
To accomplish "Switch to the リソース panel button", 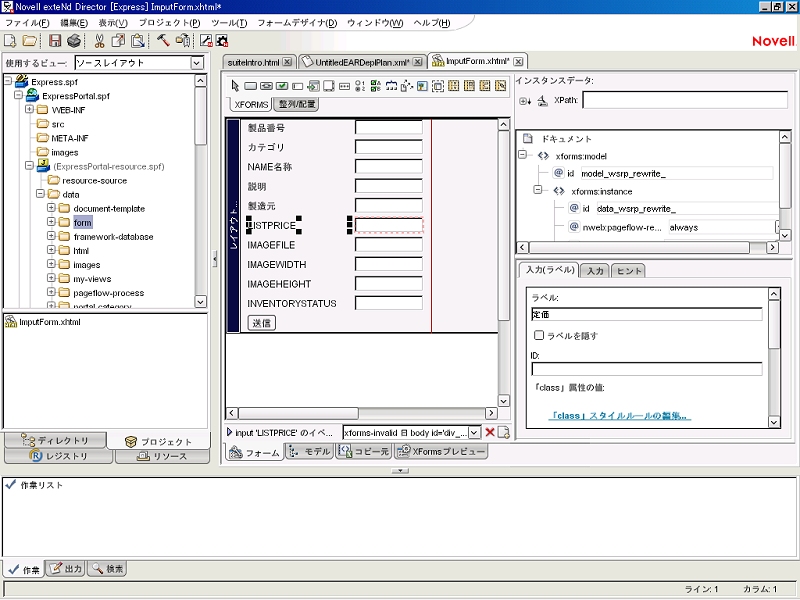I will tap(162, 456).
